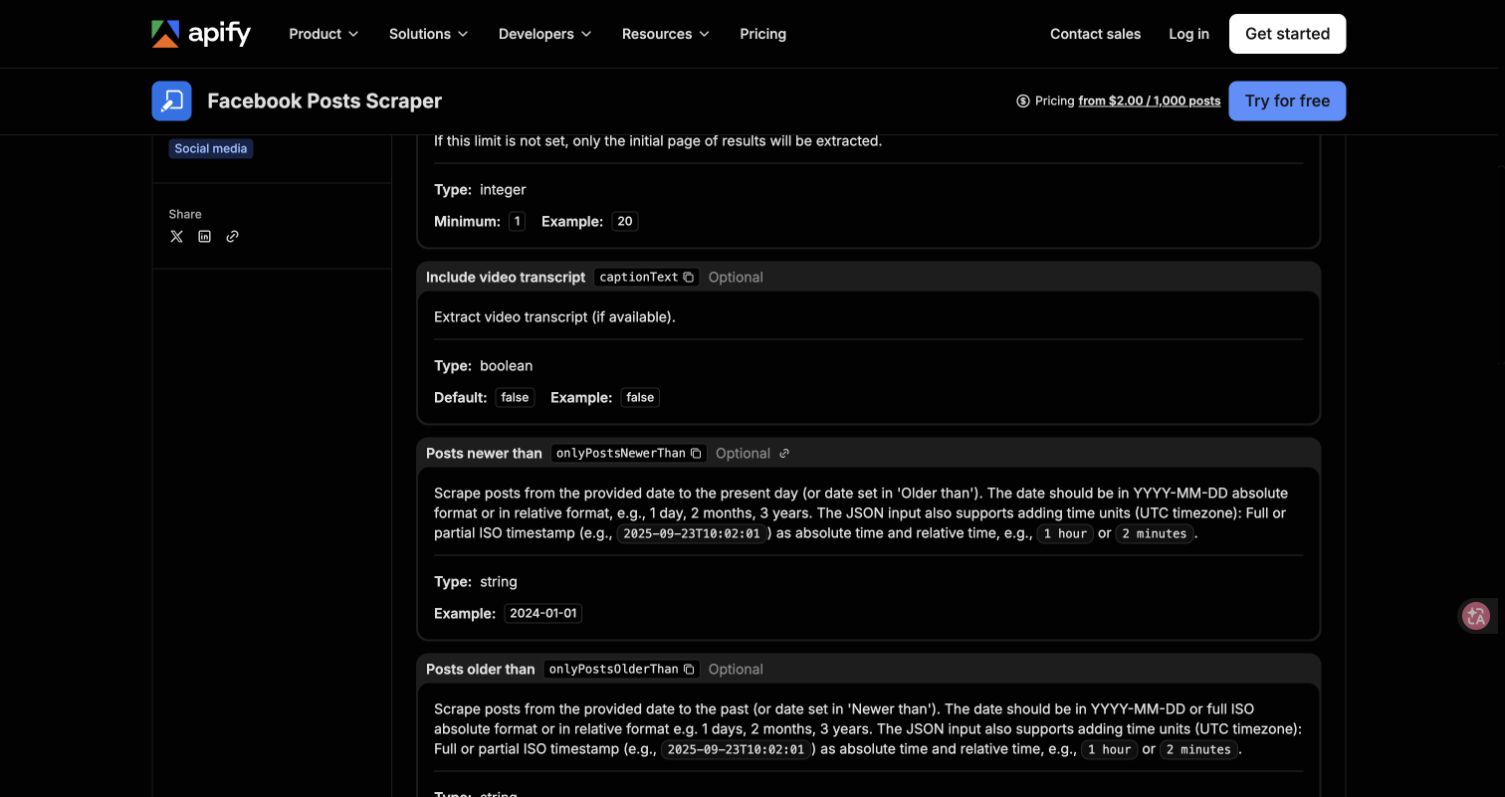Click the Get started button
The width and height of the screenshot is (1505, 797).
click(1287, 34)
